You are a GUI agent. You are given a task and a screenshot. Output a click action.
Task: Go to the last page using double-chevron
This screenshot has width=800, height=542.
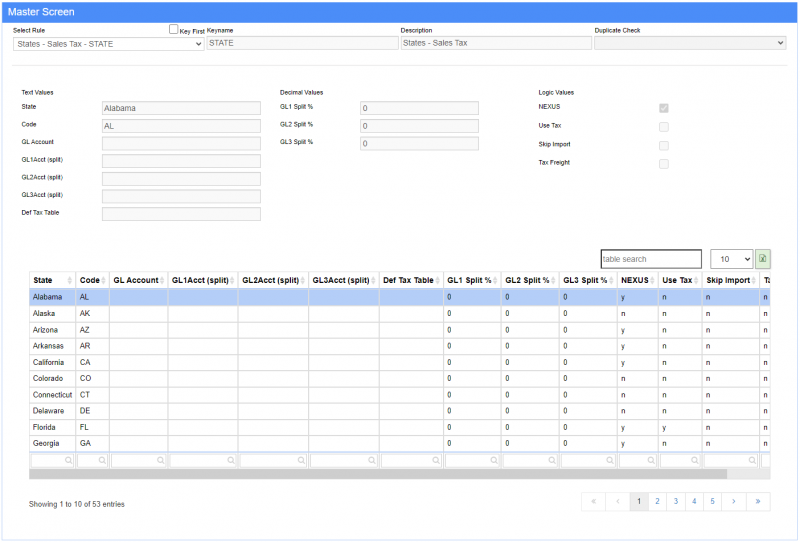click(758, 501)
